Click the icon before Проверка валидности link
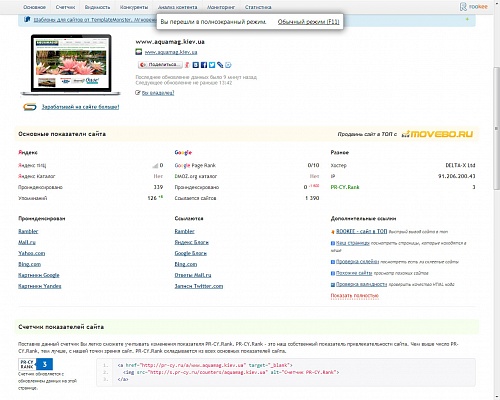This screenshot has width=500, height=400. 333,285
